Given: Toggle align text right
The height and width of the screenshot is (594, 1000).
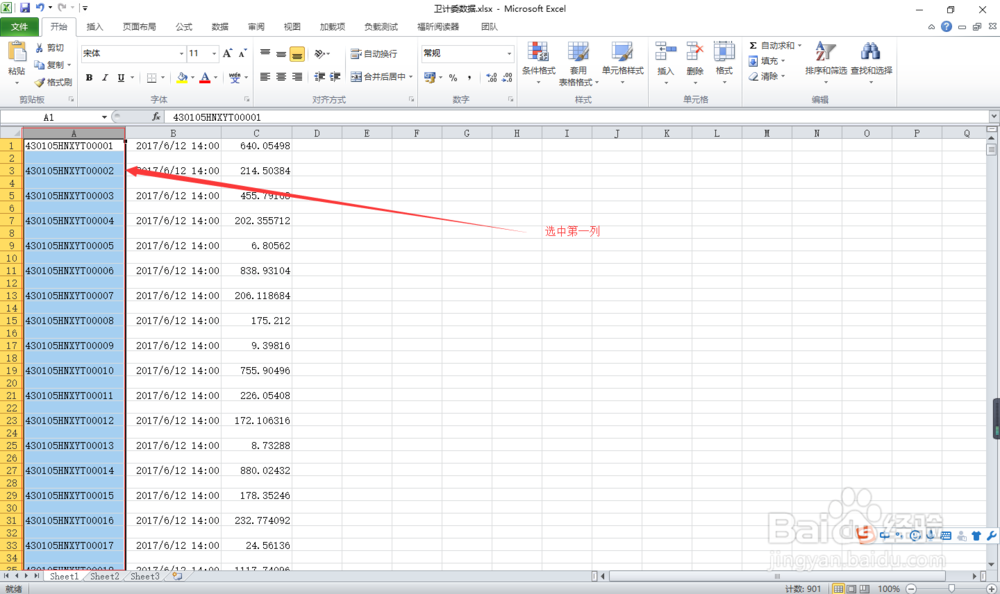Looking at the screenshot, I should [297, 77].
